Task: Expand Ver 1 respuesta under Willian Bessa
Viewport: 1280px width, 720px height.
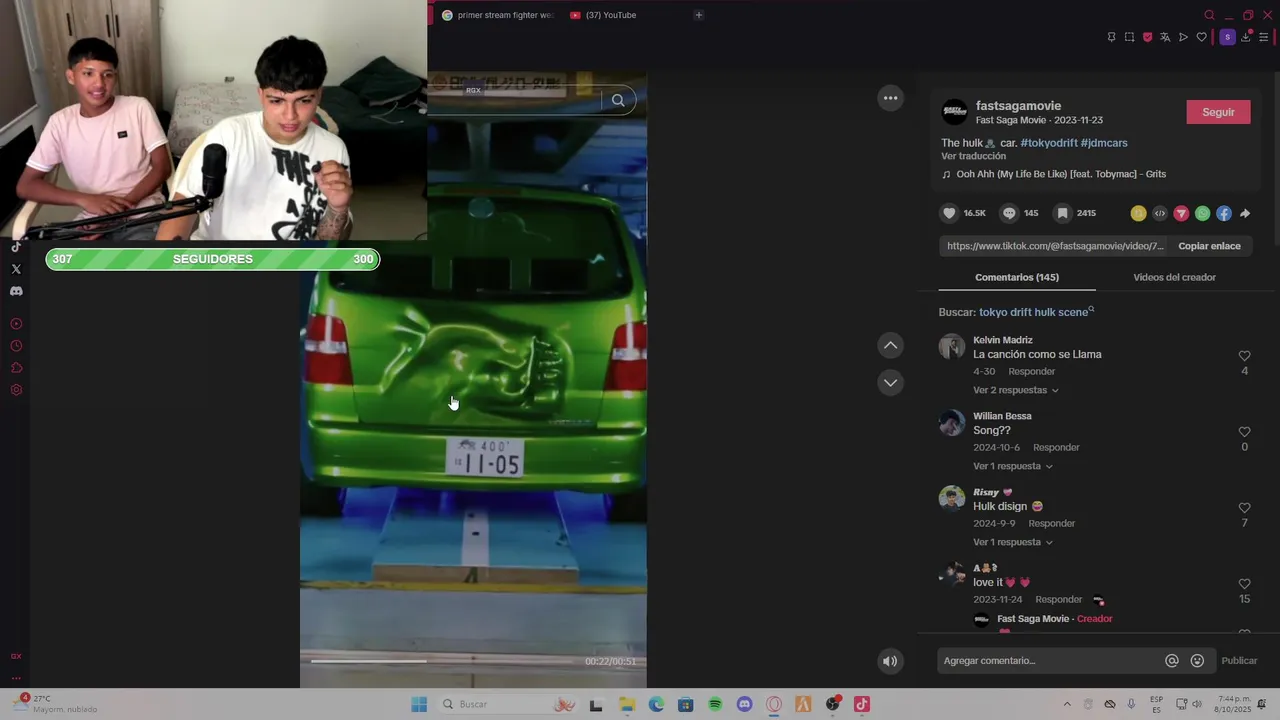Action: click(x=1012, y=466)
